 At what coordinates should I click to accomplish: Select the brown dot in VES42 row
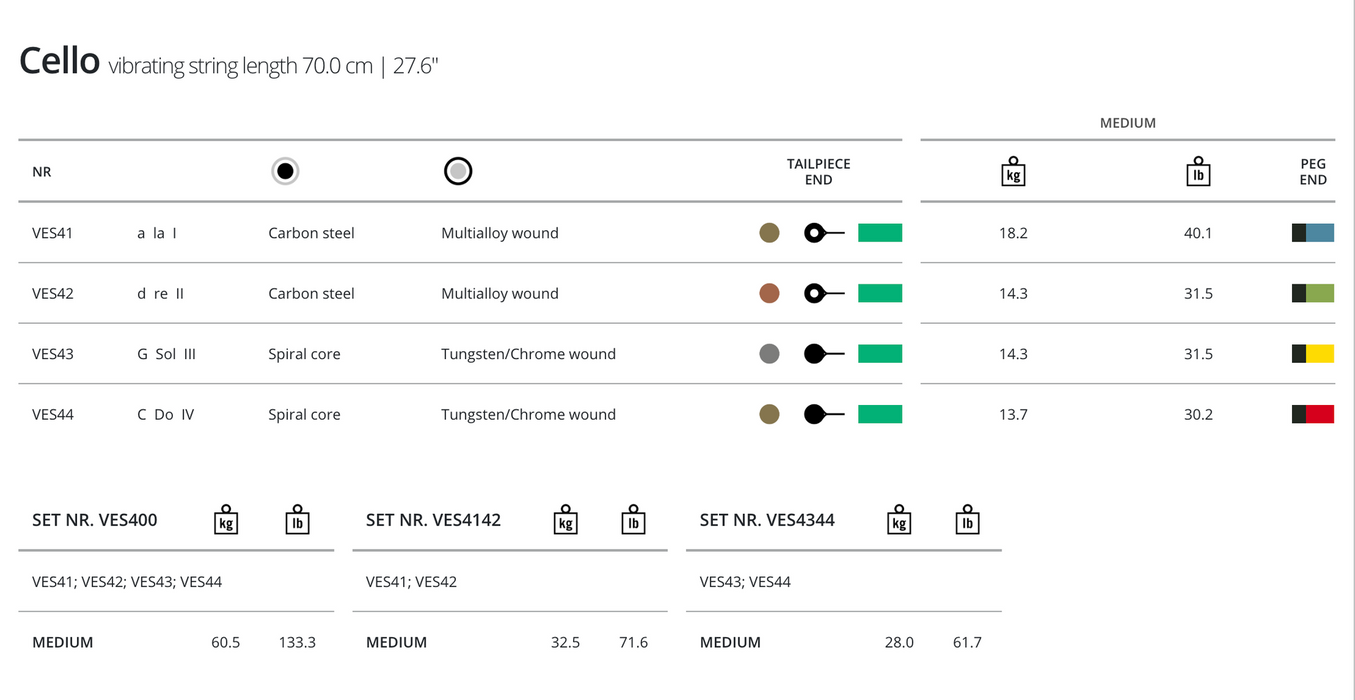click(769, 293)
